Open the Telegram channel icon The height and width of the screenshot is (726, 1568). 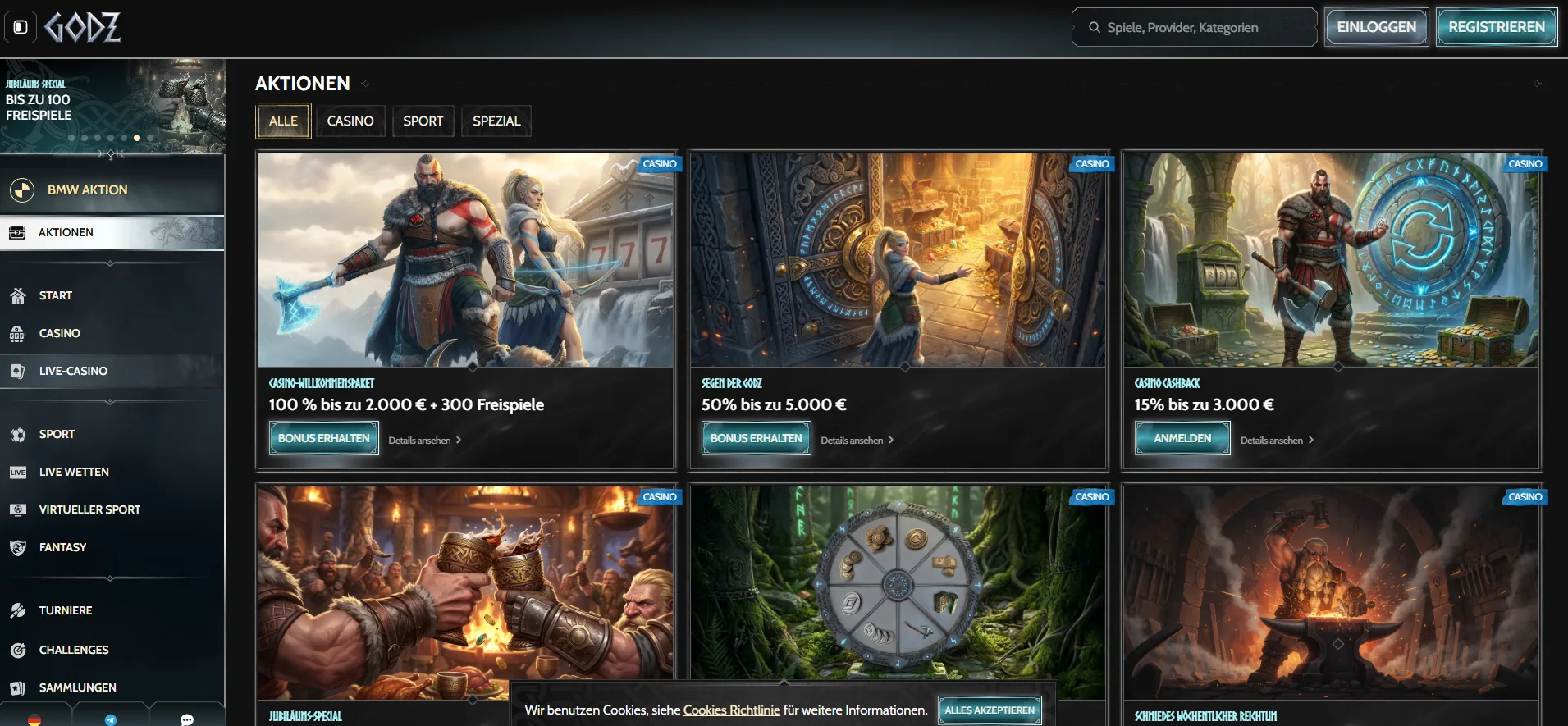pos(111,719)
